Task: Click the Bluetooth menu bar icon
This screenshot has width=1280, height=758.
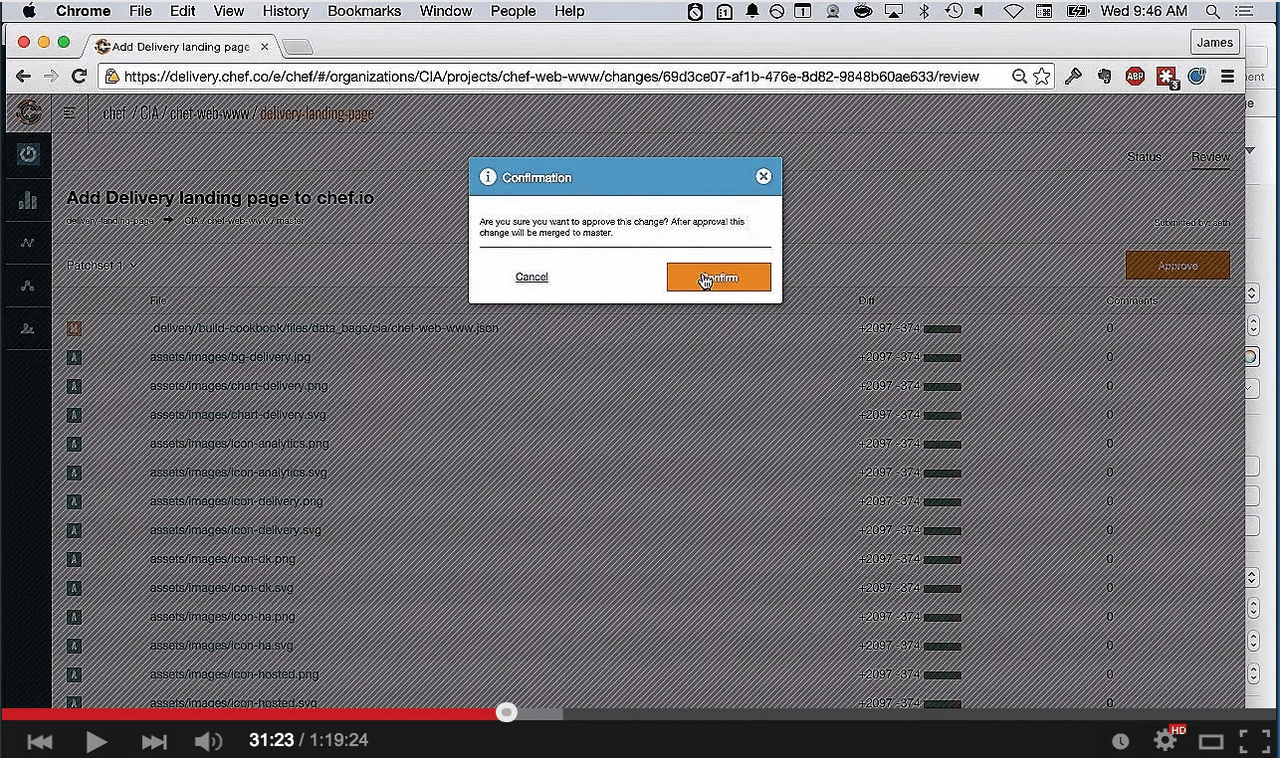Action: [x=924, y=11]
